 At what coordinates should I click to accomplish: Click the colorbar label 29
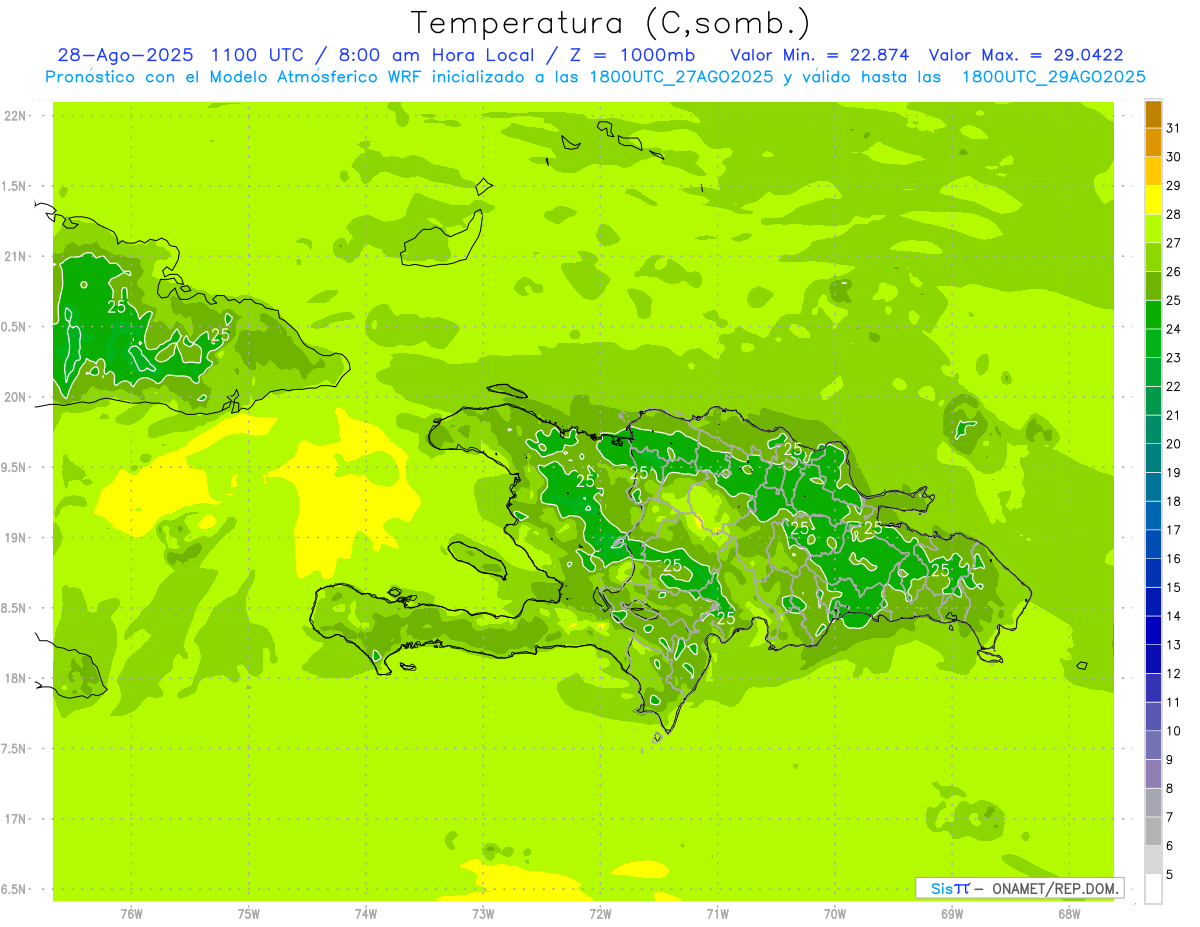(1174, 186)
